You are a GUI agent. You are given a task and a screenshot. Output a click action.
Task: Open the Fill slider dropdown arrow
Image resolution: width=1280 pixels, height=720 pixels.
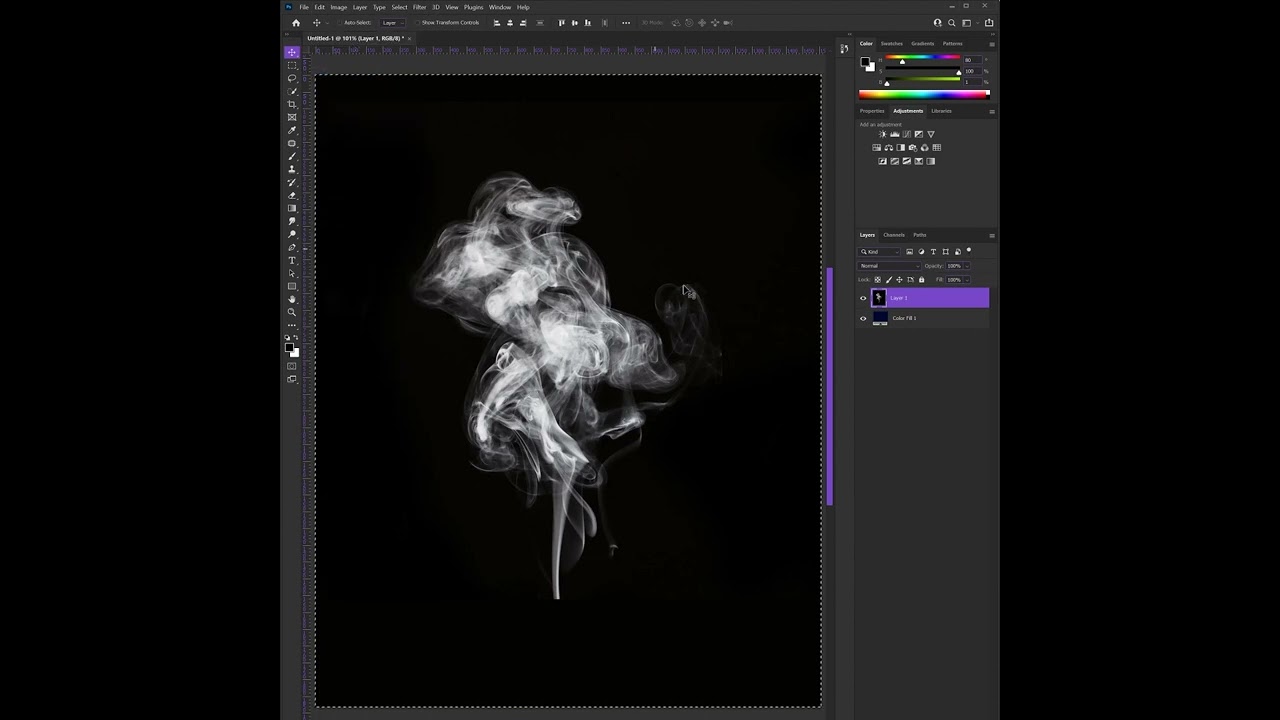967,280
